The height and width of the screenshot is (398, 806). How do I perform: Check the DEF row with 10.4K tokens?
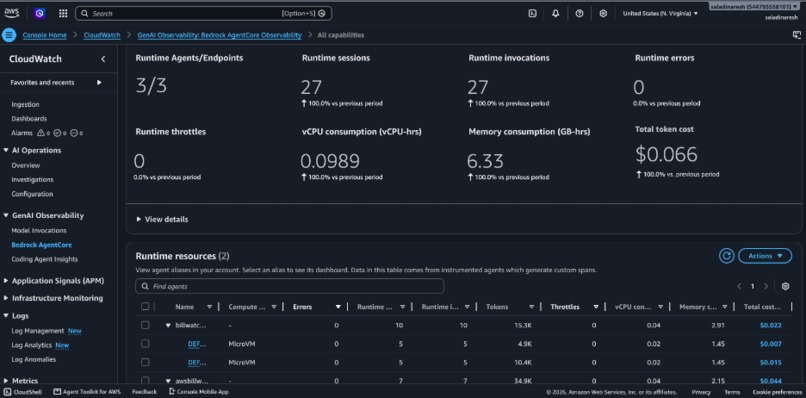click(145, 362)
